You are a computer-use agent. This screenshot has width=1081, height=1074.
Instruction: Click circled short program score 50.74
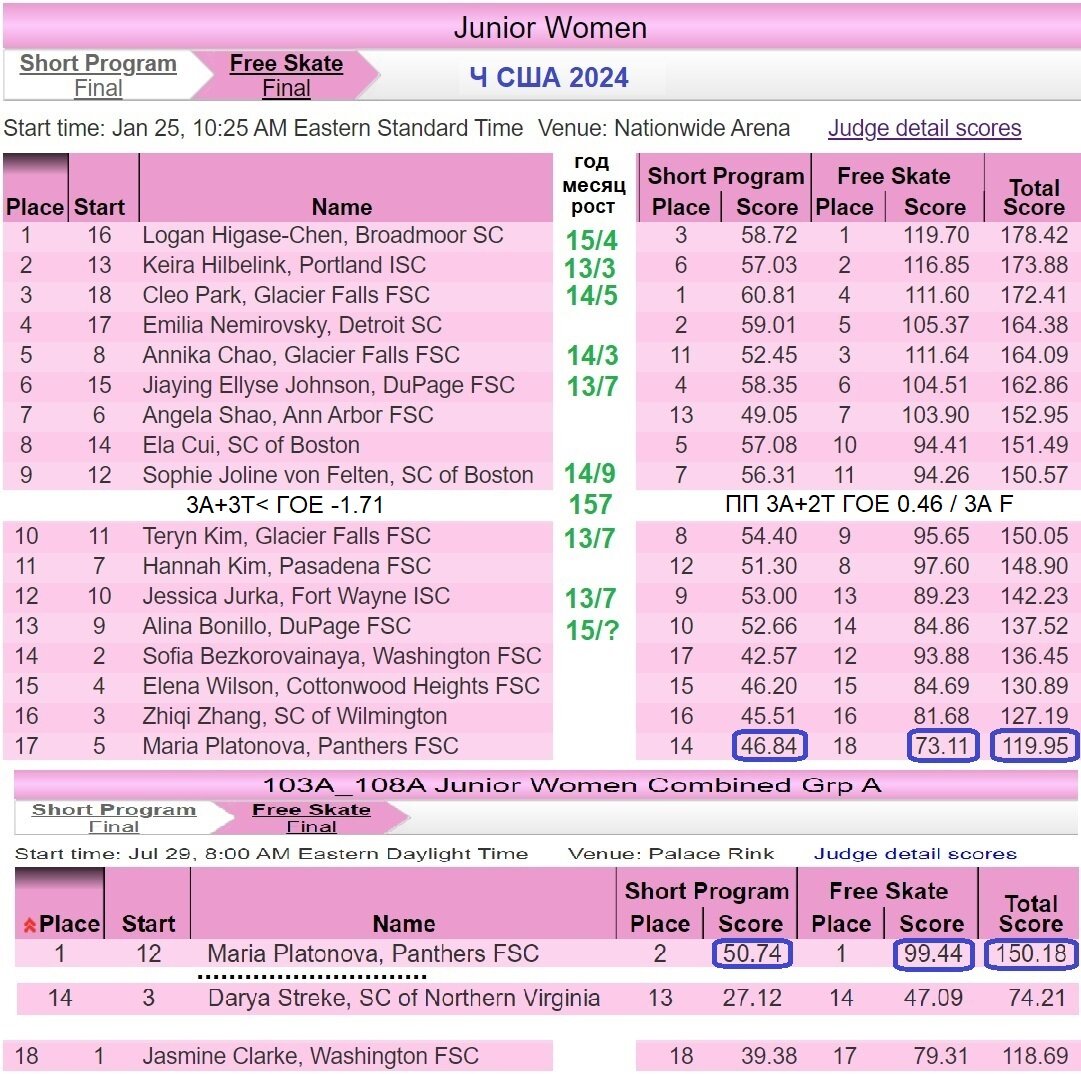(x=752, y=954)
